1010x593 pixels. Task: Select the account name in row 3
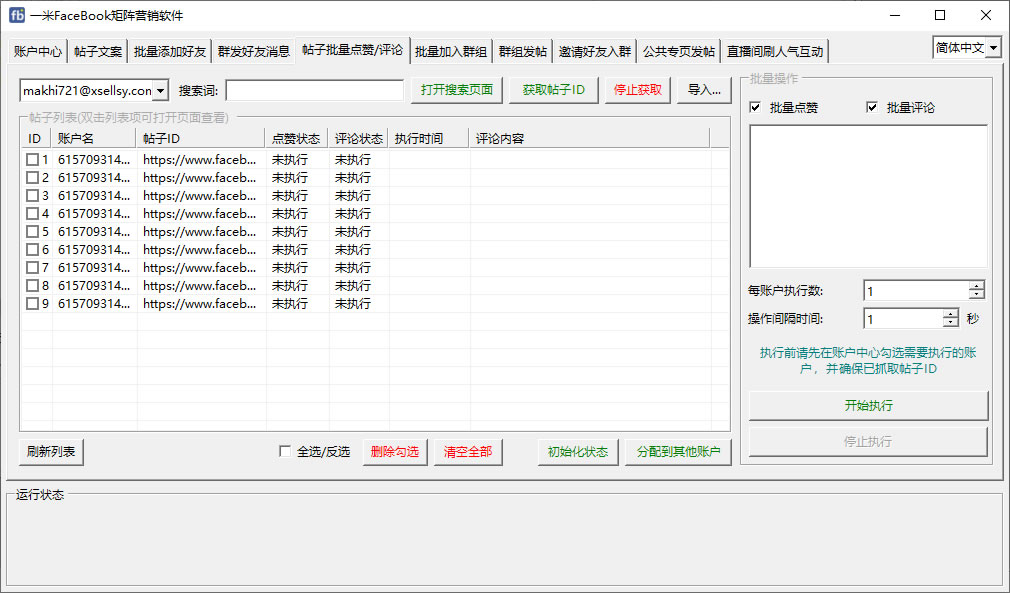94,196
